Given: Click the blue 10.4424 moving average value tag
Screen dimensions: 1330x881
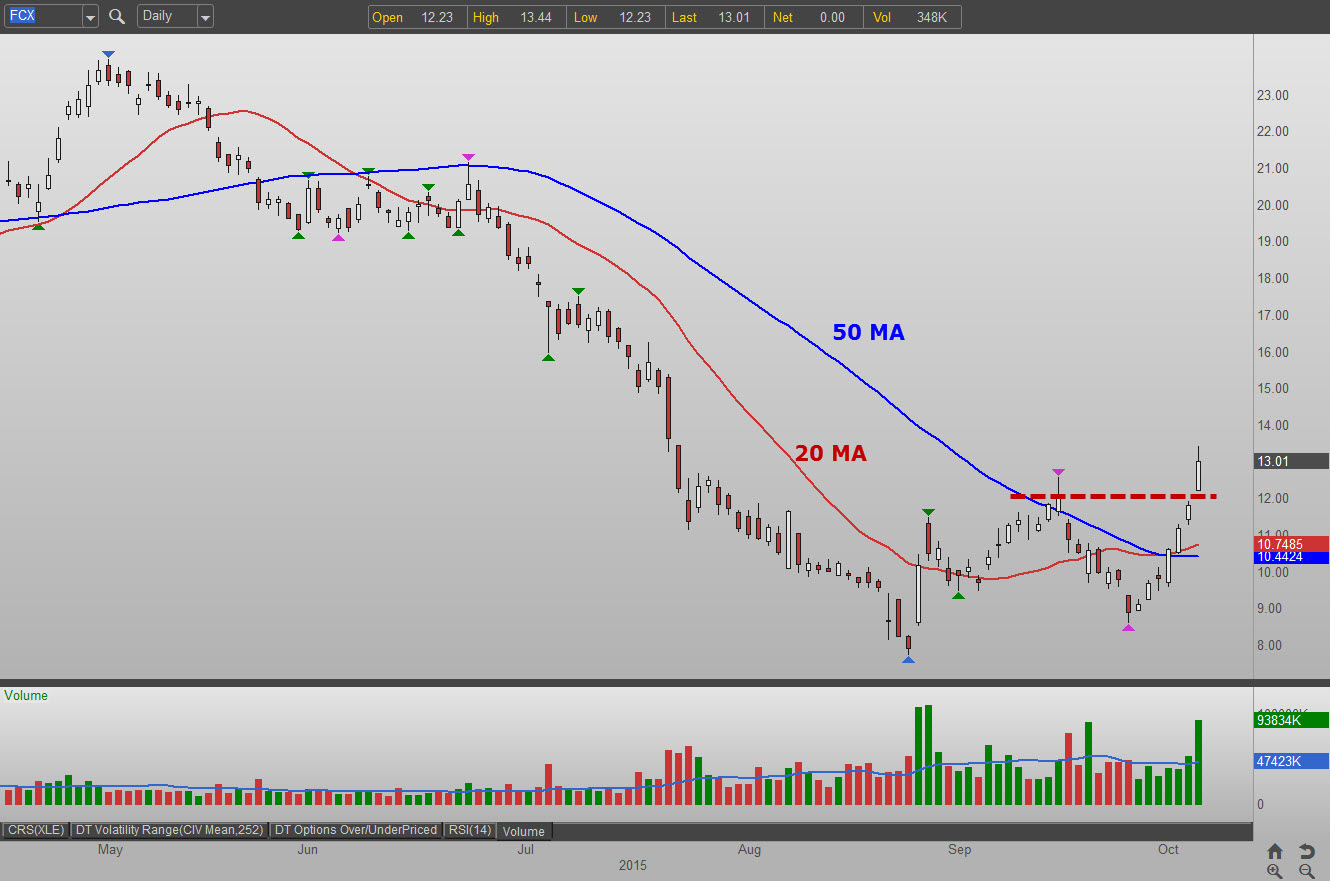Looking at the screenshot, I should click(x=1291, y=557).
